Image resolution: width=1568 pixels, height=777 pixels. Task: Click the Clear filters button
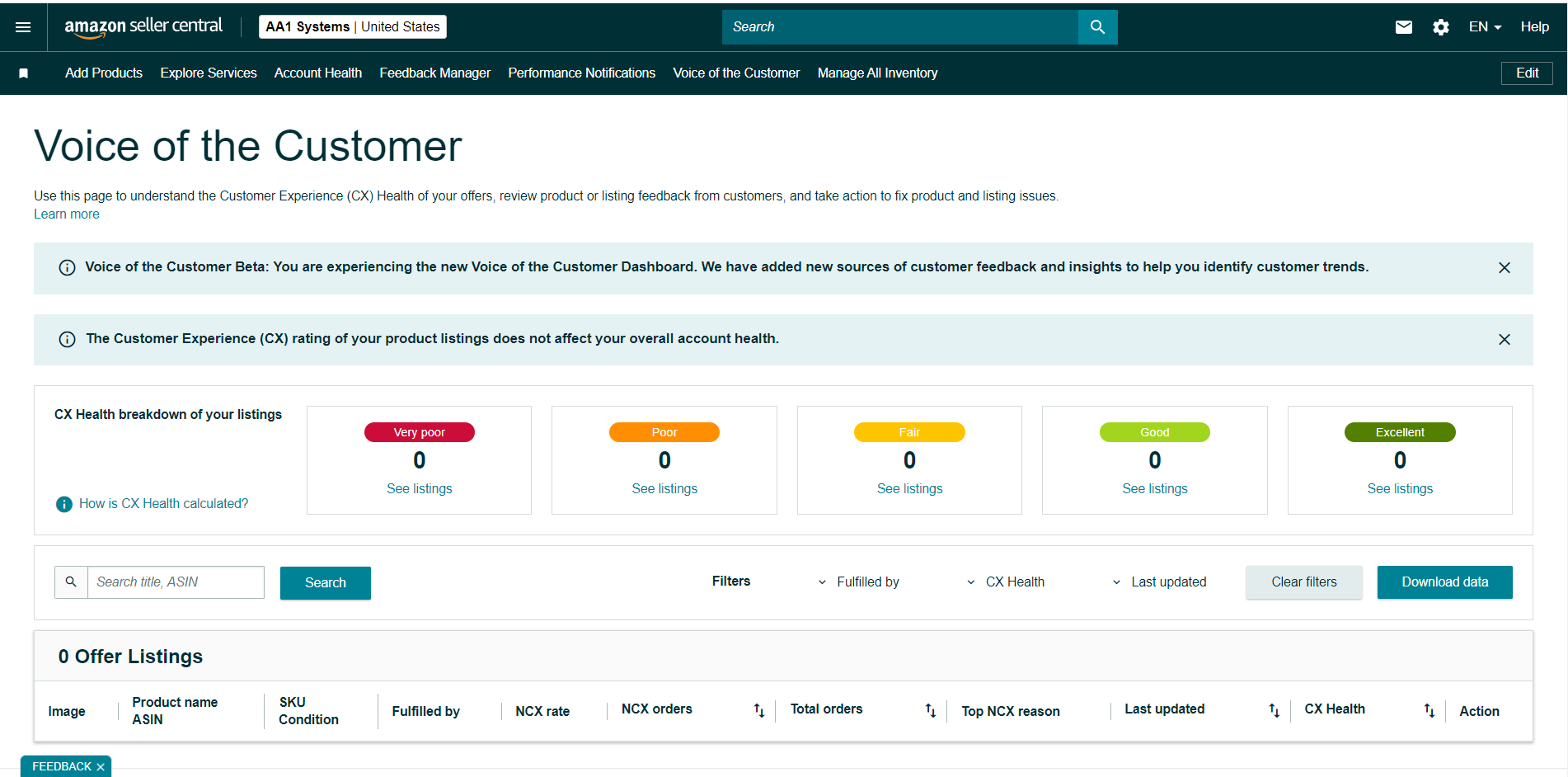pos(1304,582)
